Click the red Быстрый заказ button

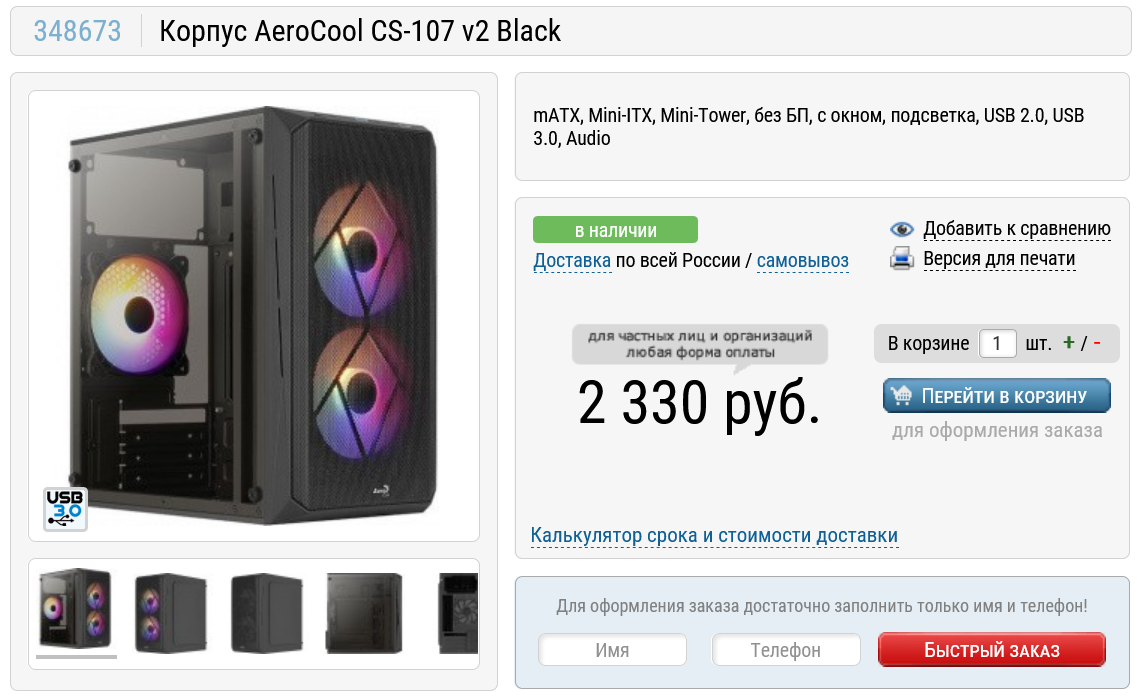[x=992, y=650]
